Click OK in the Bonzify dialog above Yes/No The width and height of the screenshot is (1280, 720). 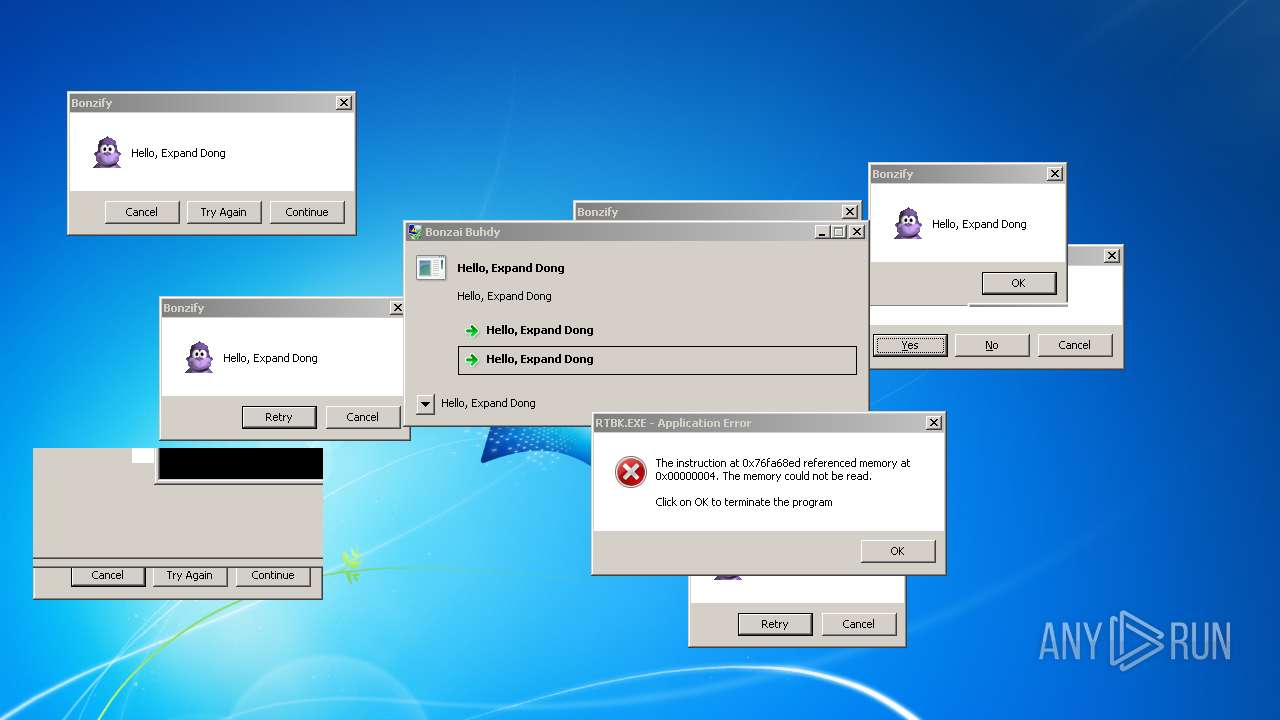[1018, 283]
